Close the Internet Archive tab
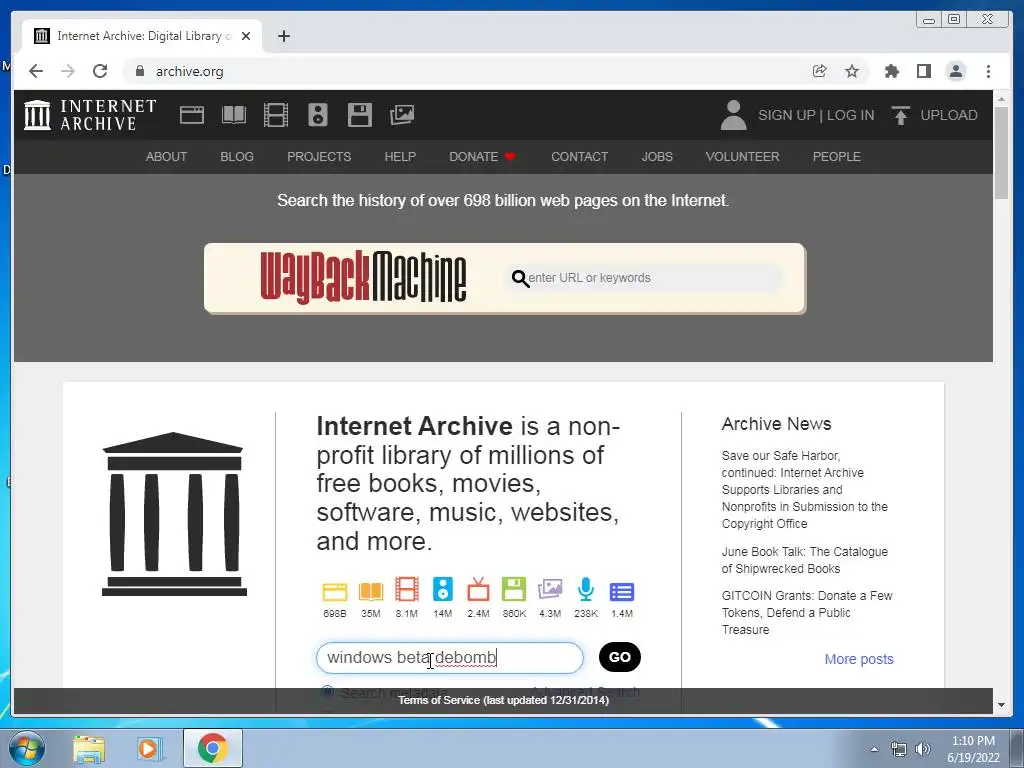Screen dimensions: 1024x768 246,36
